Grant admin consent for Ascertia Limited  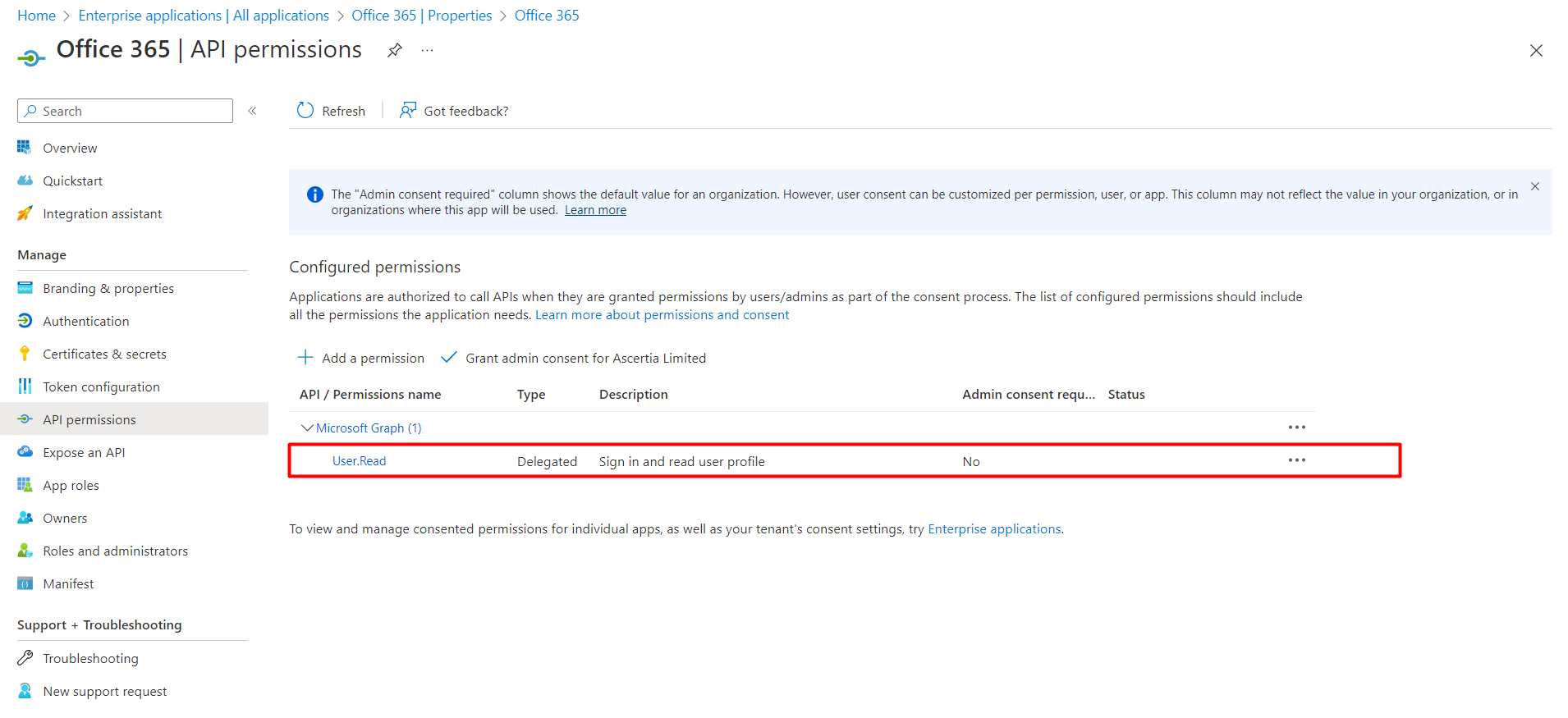tap(573, 358)
